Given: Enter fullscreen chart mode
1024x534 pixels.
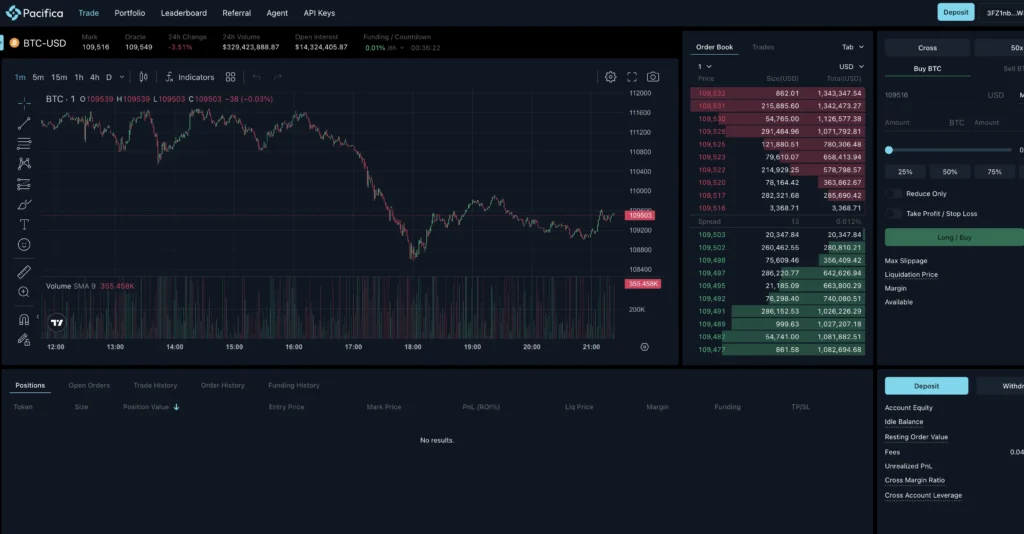Looking at the screenshot, I should [632, 77].
